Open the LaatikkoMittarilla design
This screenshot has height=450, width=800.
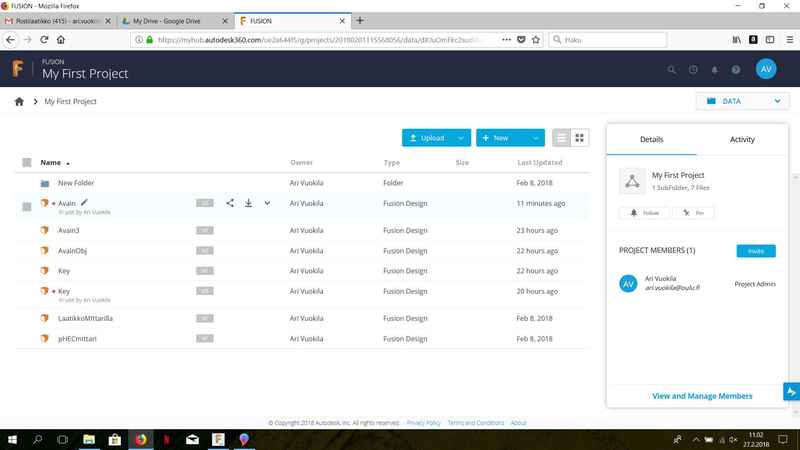(x=85, y=318)
